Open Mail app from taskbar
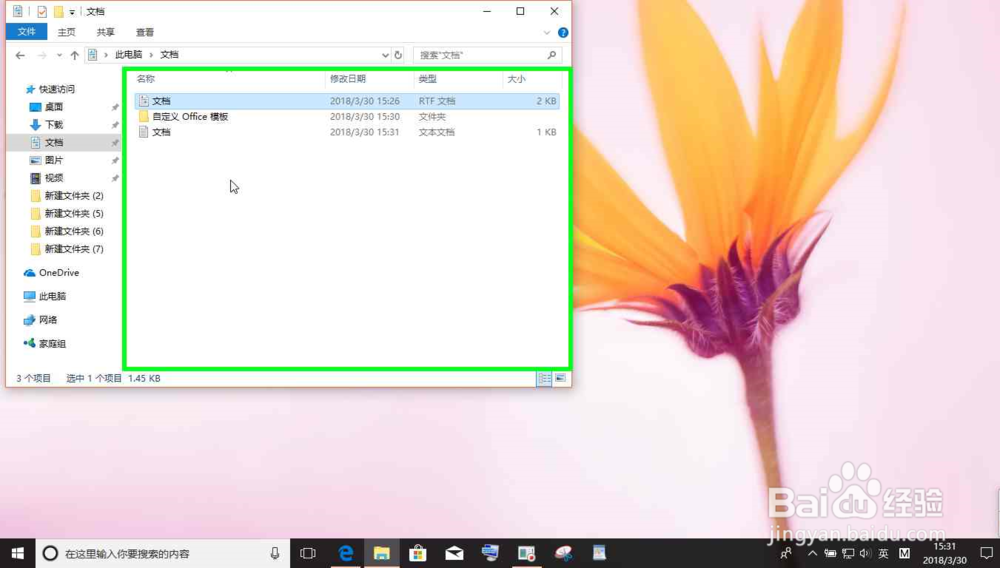This screenshot has height=568, width=1000. coord(454,553)
